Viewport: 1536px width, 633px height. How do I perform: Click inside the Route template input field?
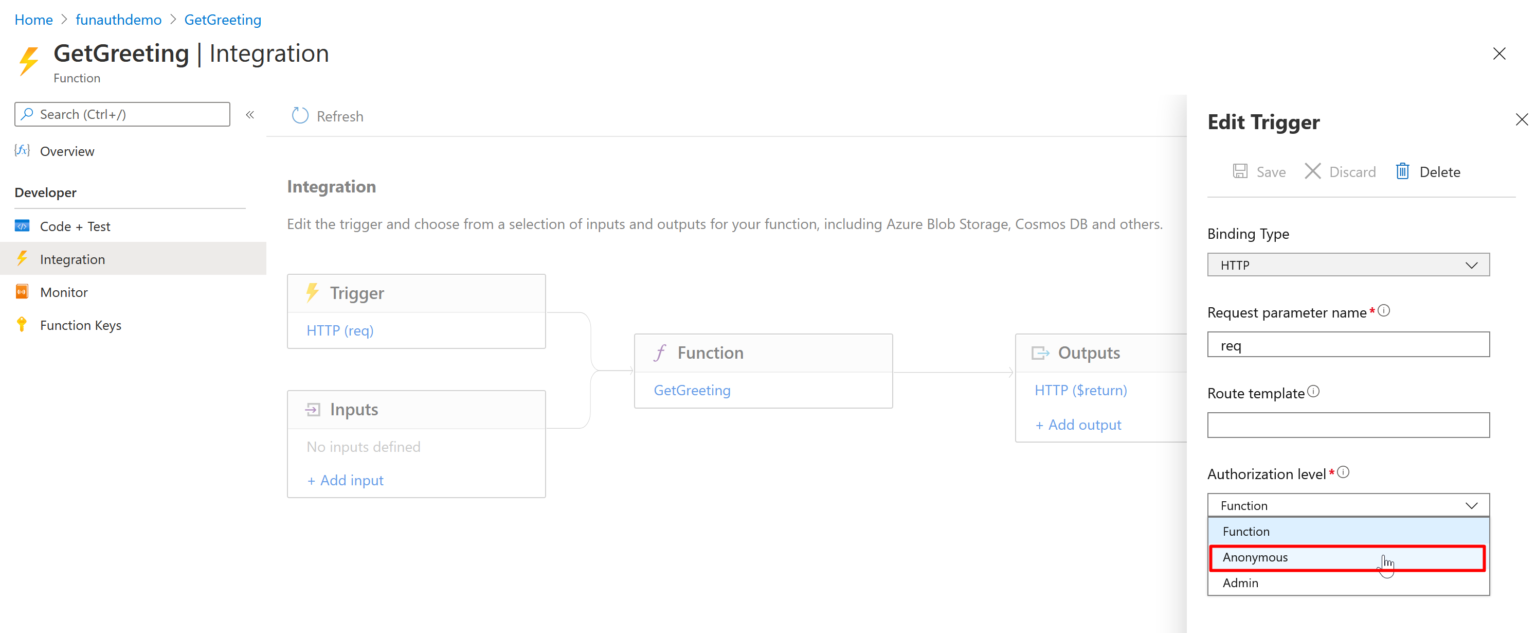pos(1348,424)
